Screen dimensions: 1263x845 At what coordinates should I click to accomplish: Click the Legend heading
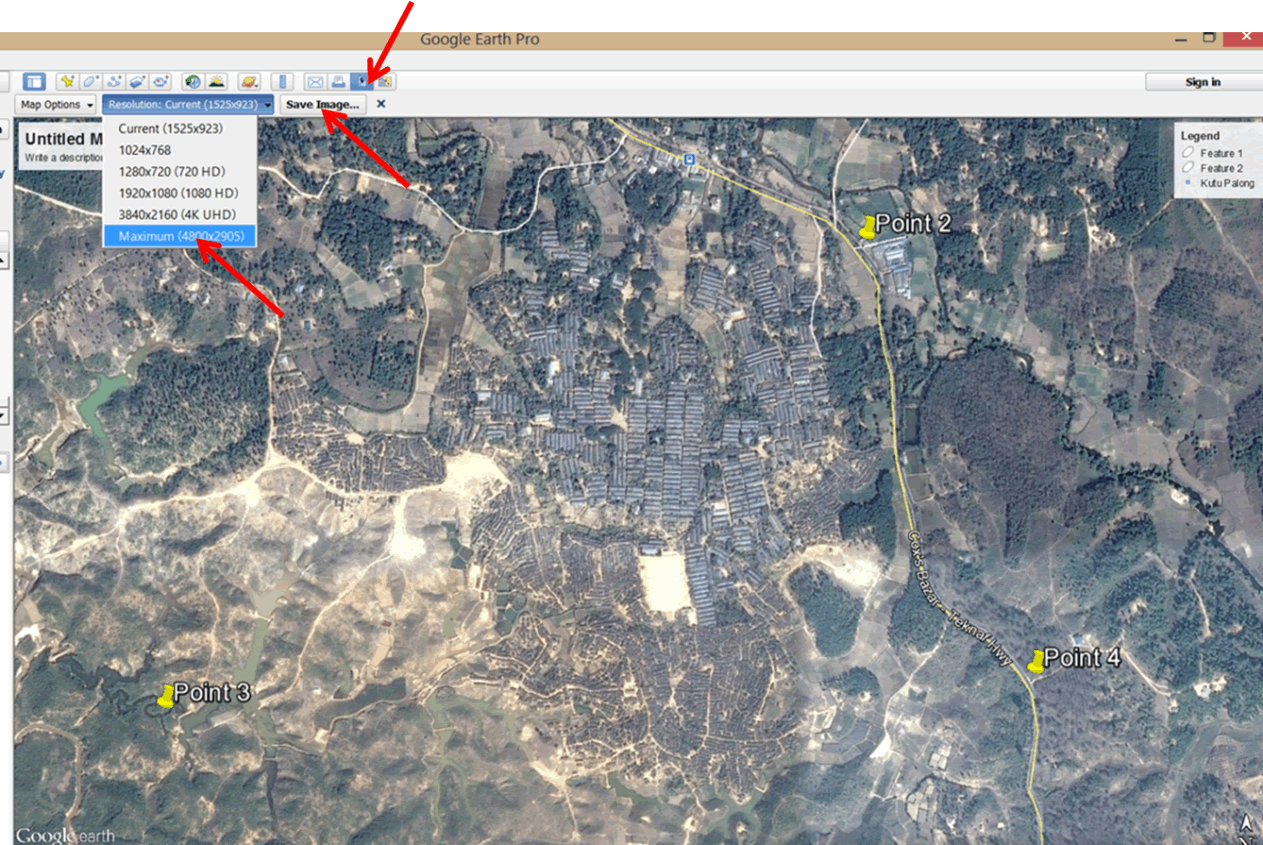coord(1200,136)
